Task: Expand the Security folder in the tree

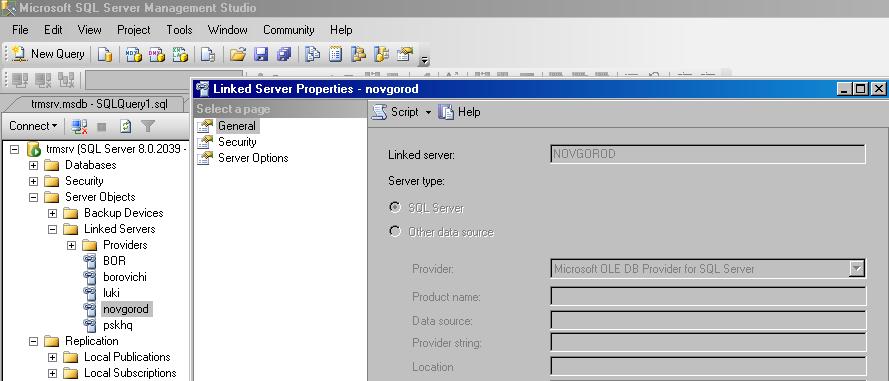Action: pos(33,181)
